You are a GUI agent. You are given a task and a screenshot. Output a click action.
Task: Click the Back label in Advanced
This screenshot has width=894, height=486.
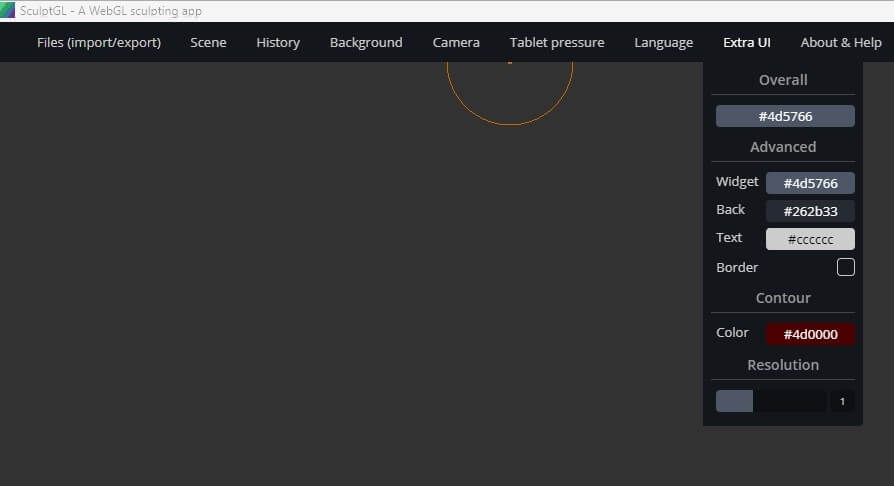(730, 210)
